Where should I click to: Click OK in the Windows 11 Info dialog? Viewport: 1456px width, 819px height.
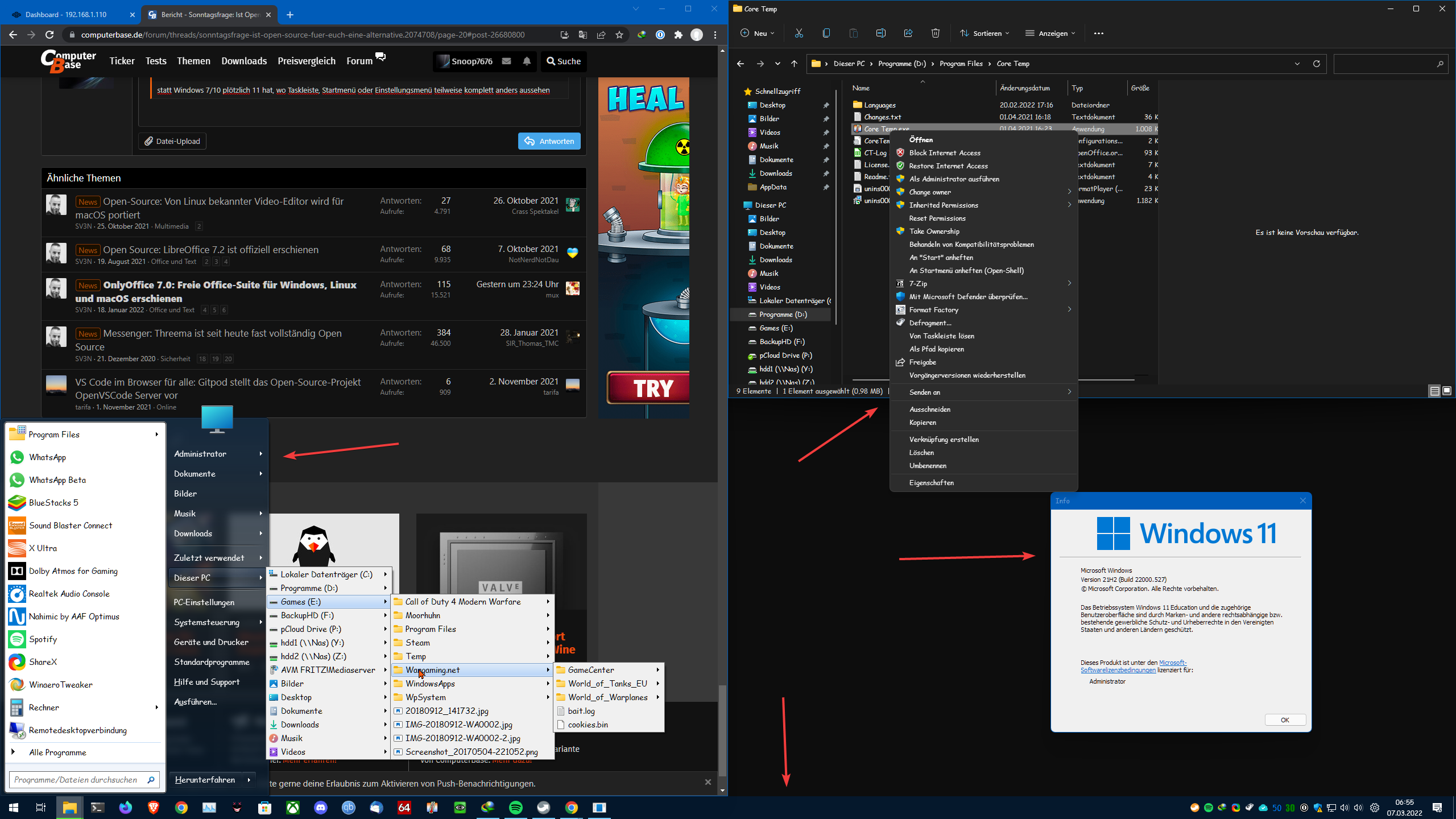1285,720
